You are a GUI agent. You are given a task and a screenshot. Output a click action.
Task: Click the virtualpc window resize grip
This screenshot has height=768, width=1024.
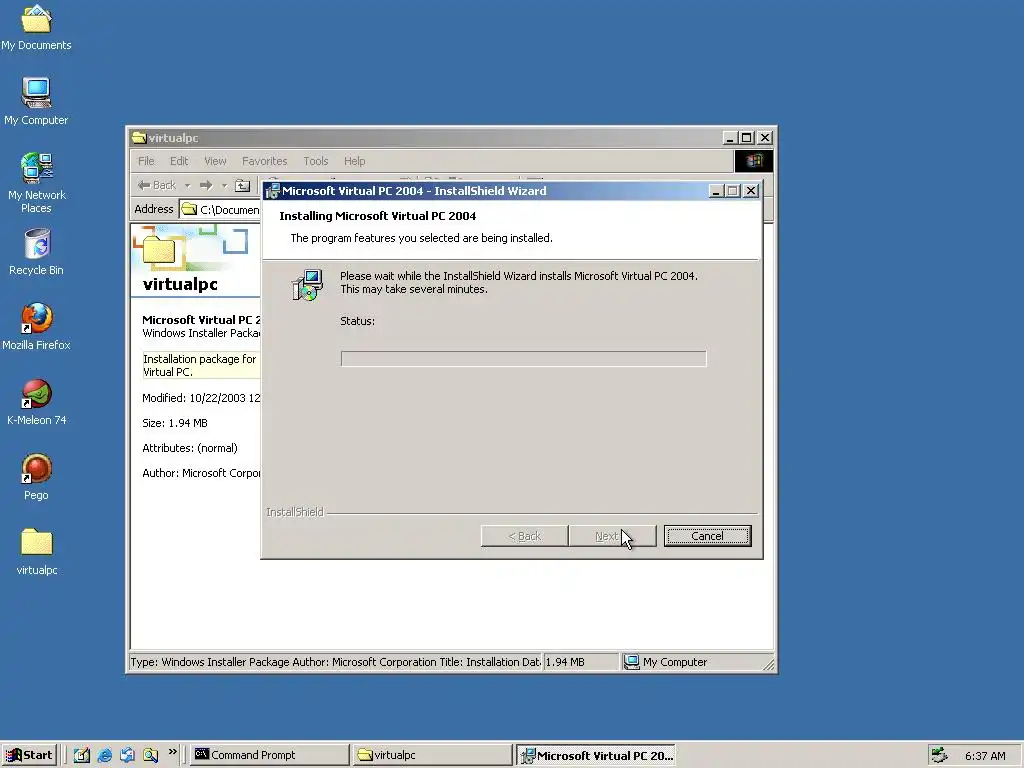(768, 664)
